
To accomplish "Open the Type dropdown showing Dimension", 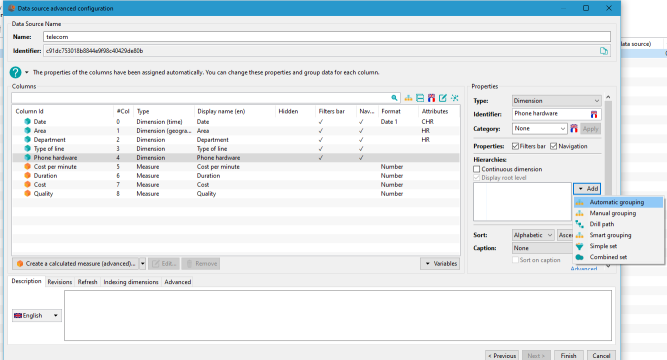I will 556,101.
